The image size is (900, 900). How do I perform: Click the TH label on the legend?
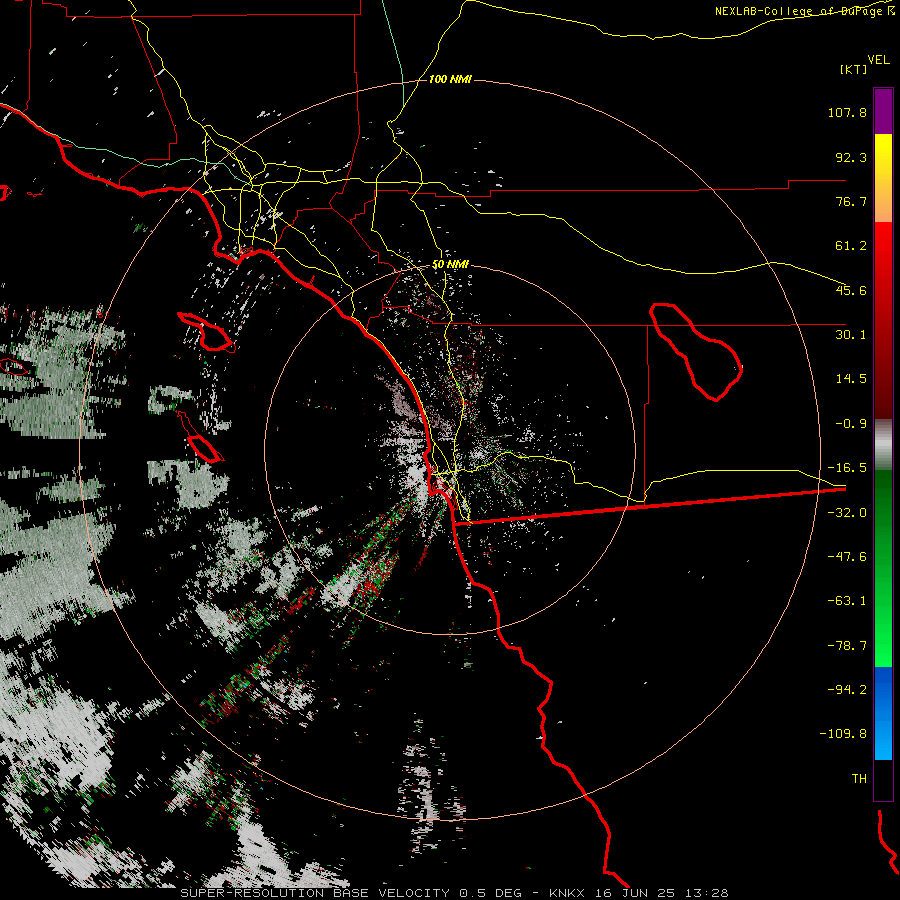859,779
